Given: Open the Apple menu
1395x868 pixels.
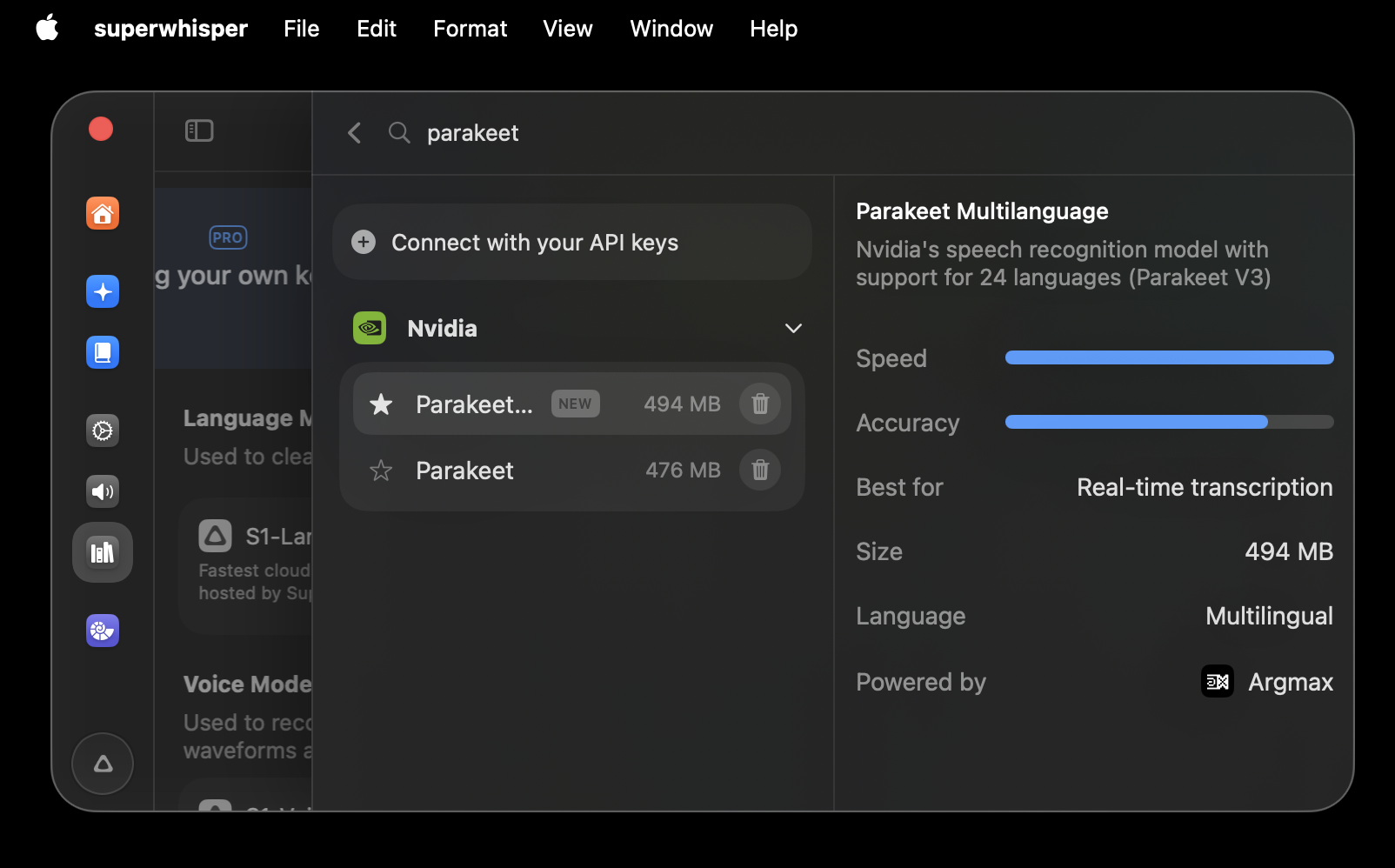Looking at the screenshot, I should pyautogui.click(x=47, y=28).
